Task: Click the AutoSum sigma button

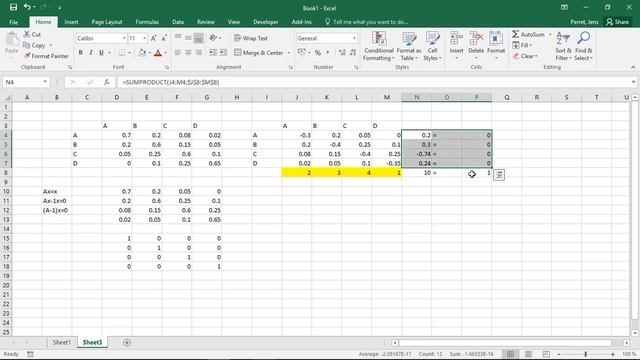Action: 528,34
